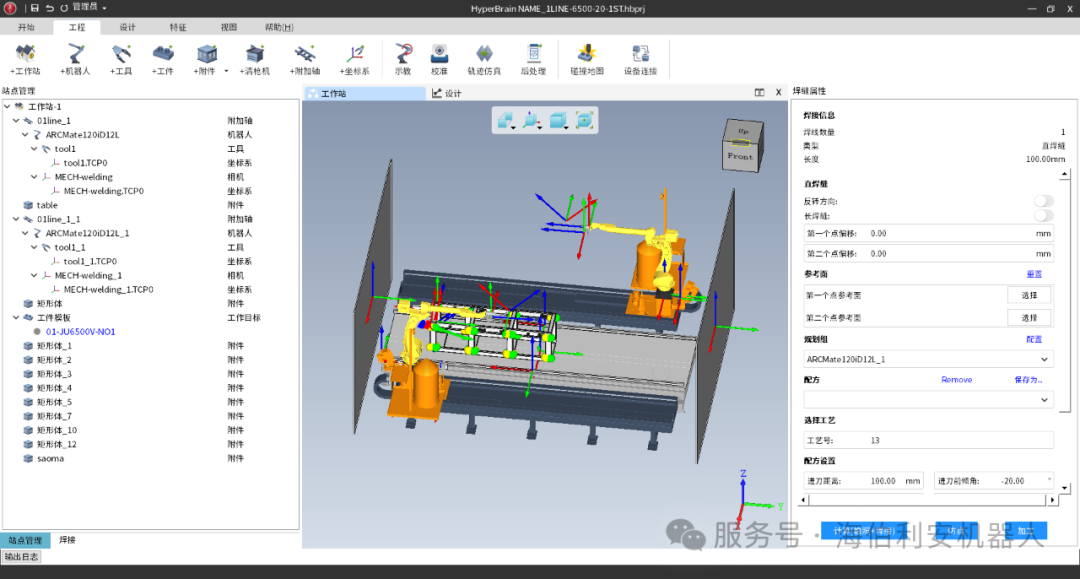
Task: Start trajectory simulation (轨迹仿真)
Action: (x=484, y=54)
